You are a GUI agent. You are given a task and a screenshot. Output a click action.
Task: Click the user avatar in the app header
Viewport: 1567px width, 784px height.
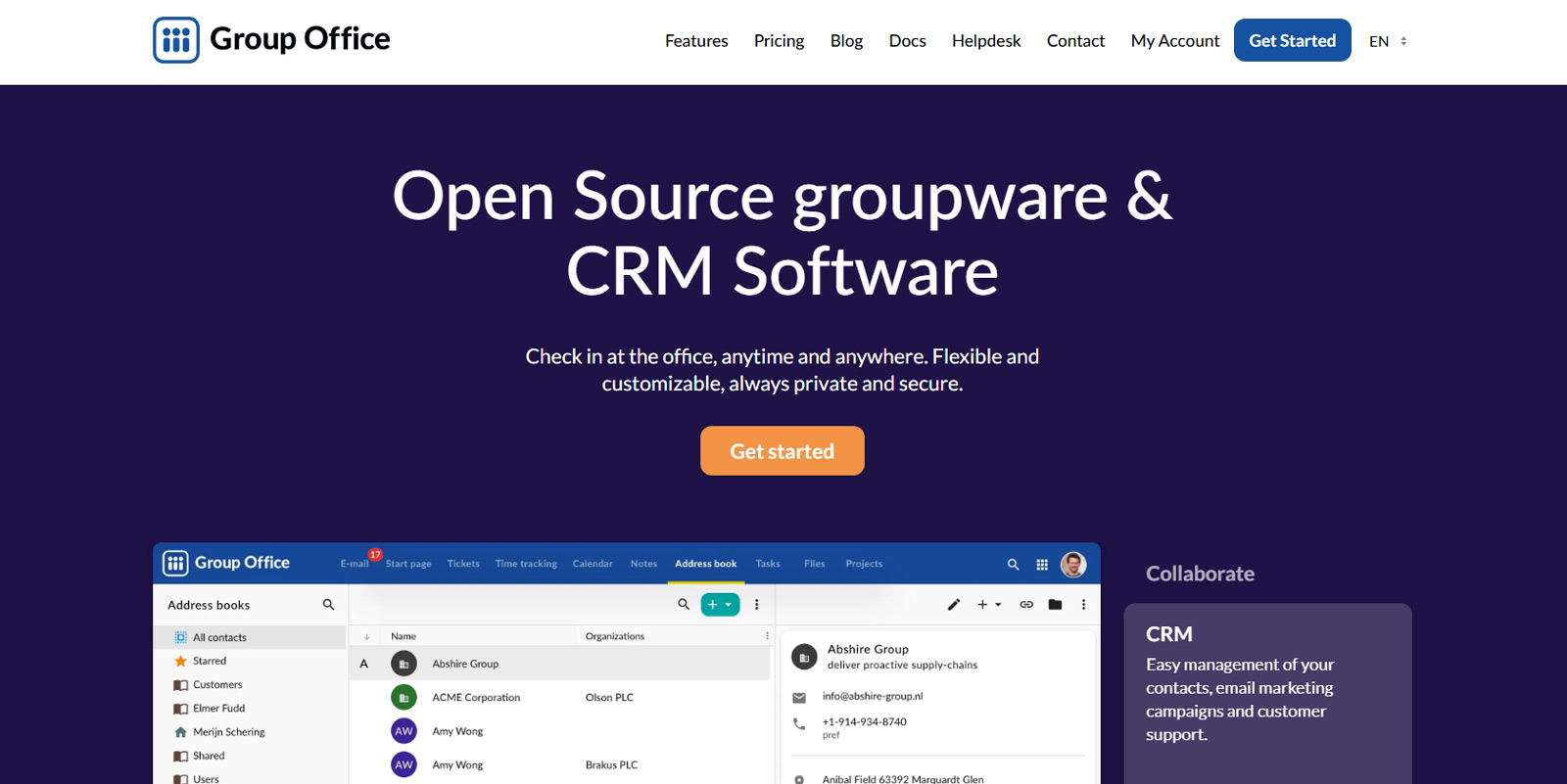click(1073, 564)
